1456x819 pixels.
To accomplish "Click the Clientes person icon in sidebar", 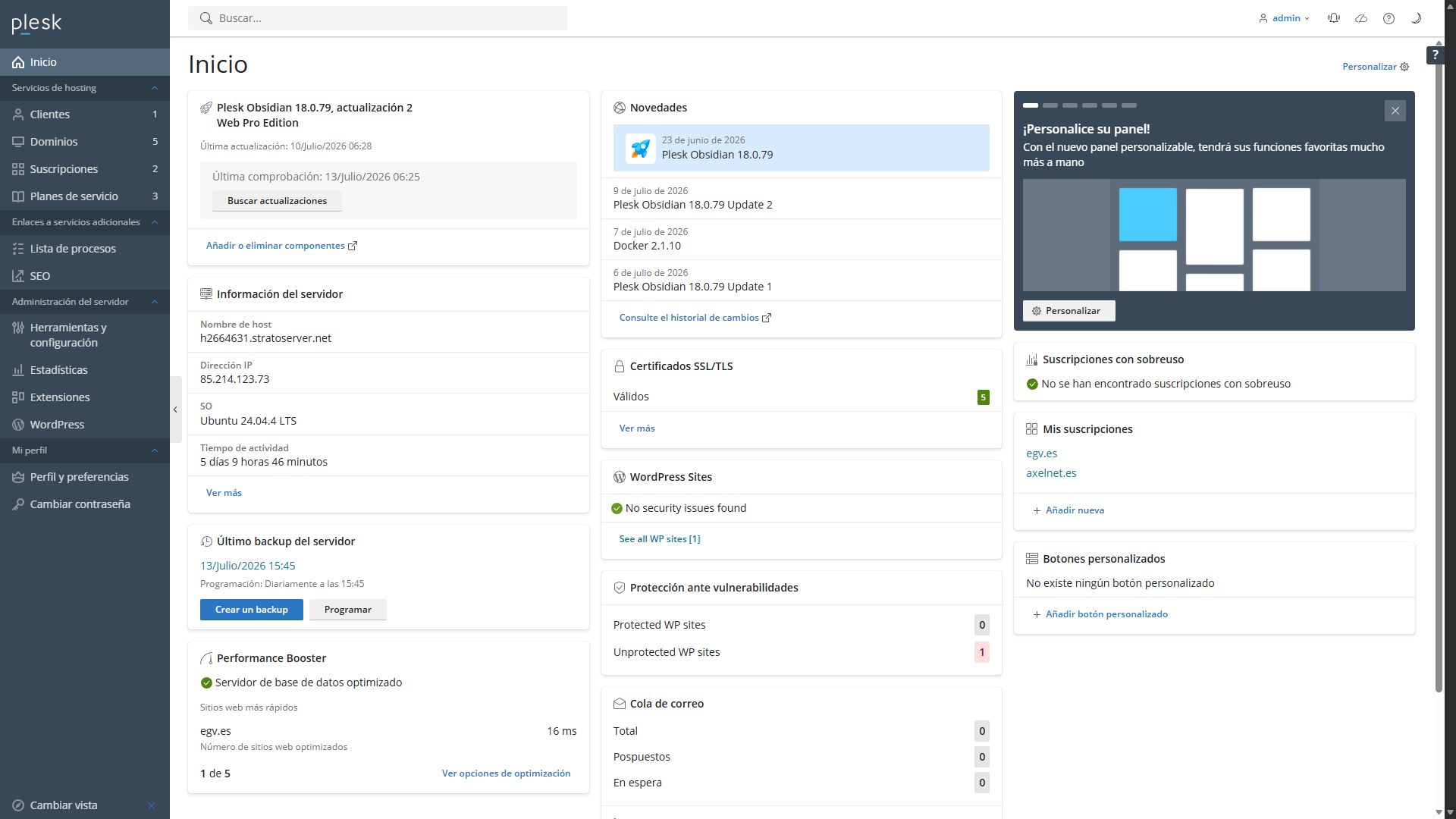I will click(18, 115).
